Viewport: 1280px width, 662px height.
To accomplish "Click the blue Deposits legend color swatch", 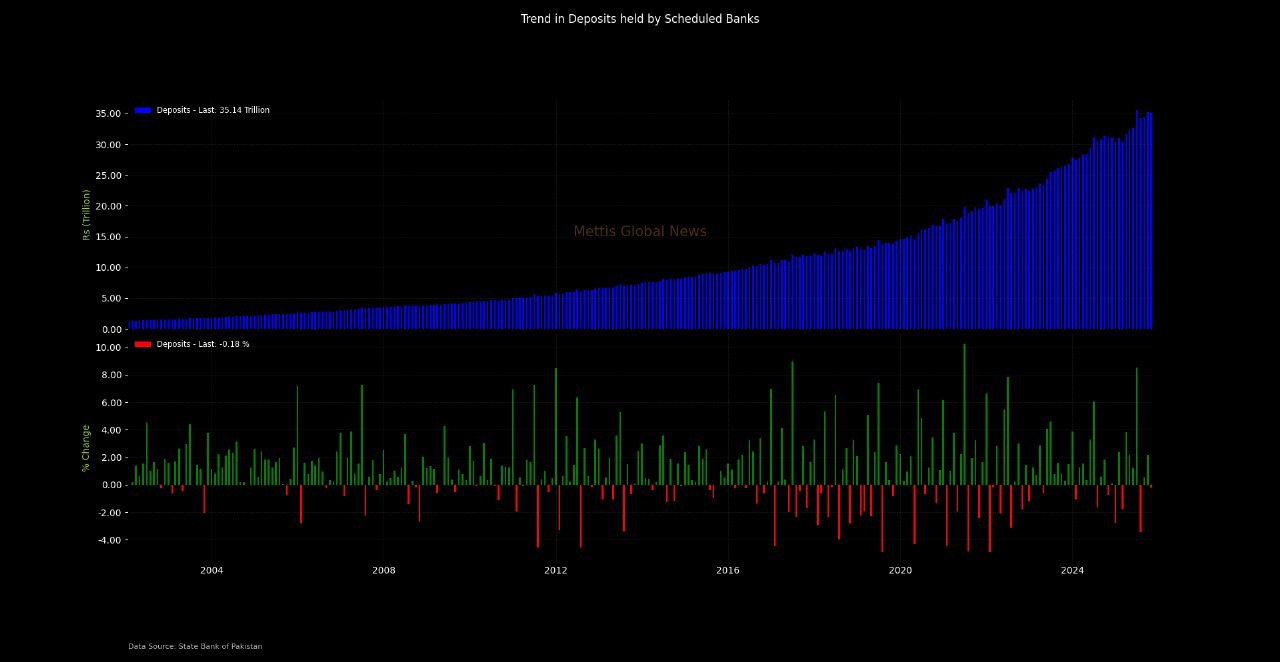I will coord(143,110).
